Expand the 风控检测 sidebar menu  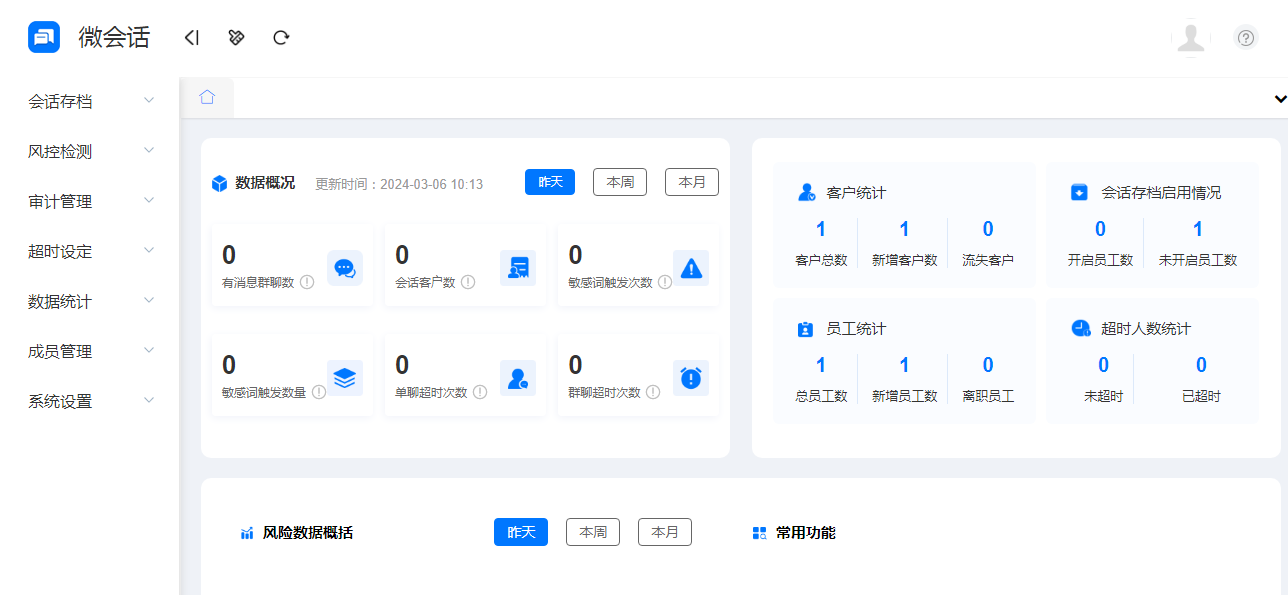(90, 151)
